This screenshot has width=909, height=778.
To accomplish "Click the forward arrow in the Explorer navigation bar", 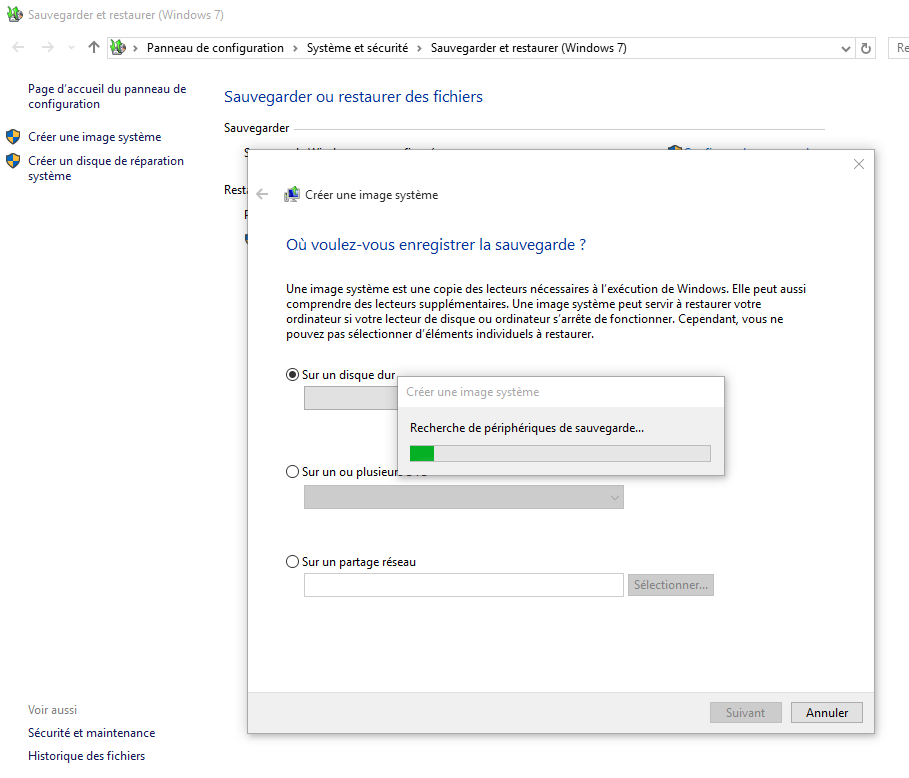I will click(47, 48).
